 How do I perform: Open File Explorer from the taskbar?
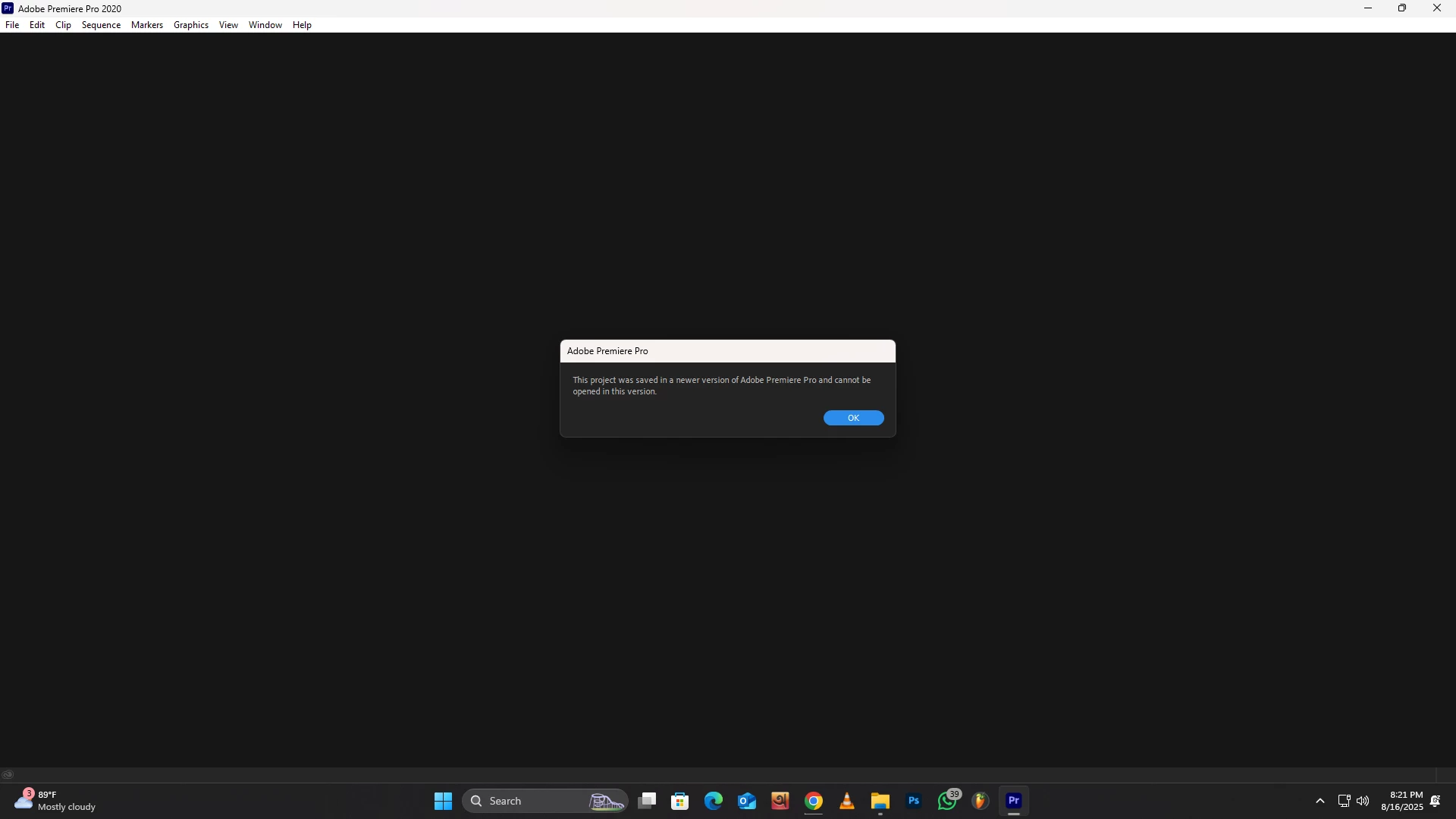tap(880, 801)
